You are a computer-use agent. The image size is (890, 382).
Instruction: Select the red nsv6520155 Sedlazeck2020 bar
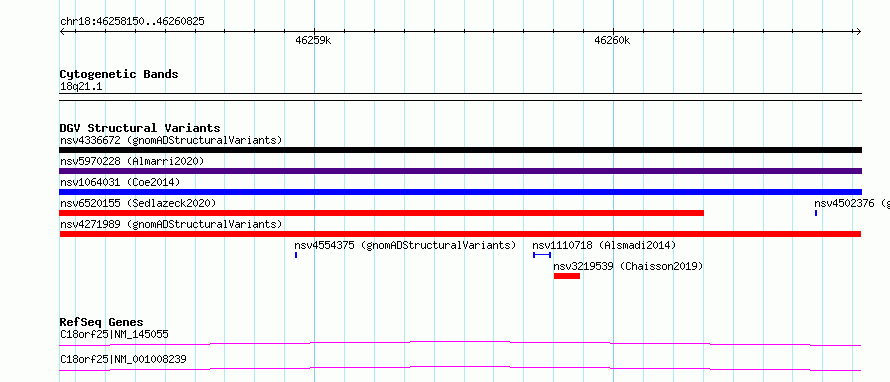point(381,213)
